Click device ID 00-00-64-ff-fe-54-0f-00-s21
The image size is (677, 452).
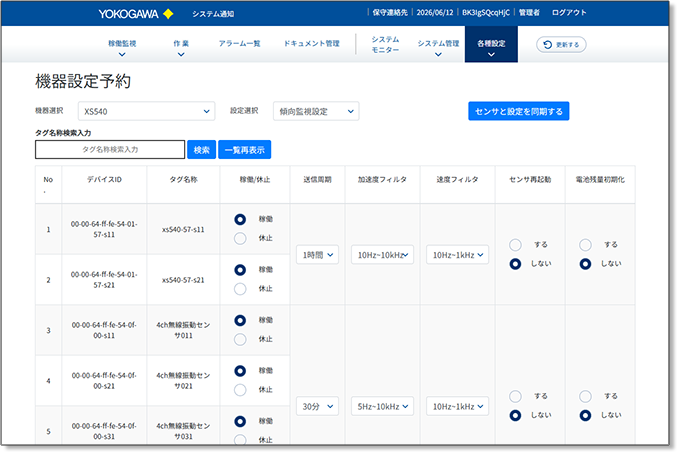(x=104, y=381)
